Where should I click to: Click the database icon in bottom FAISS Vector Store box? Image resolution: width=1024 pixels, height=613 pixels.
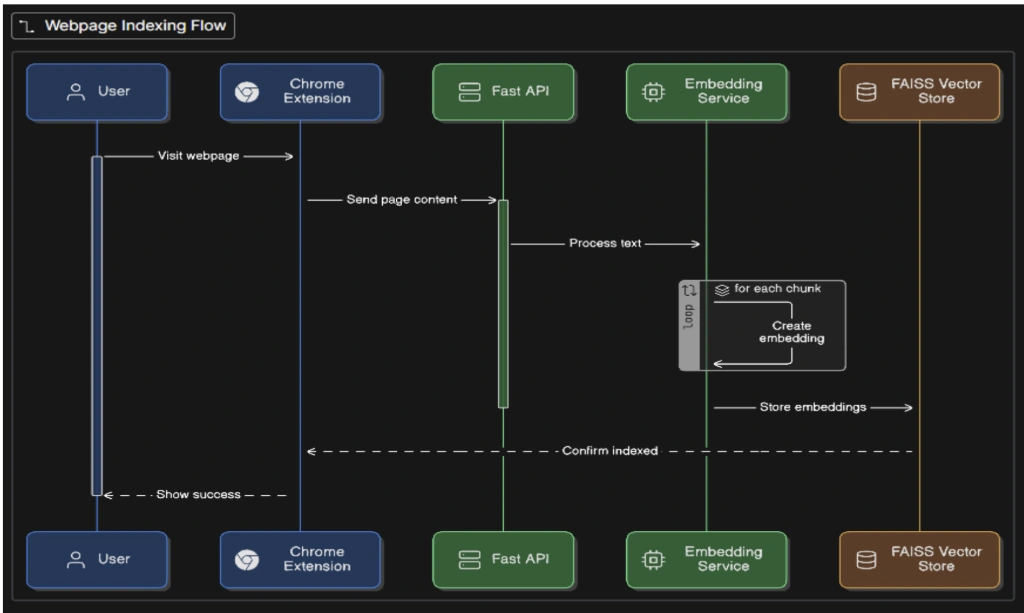point(866,559)
